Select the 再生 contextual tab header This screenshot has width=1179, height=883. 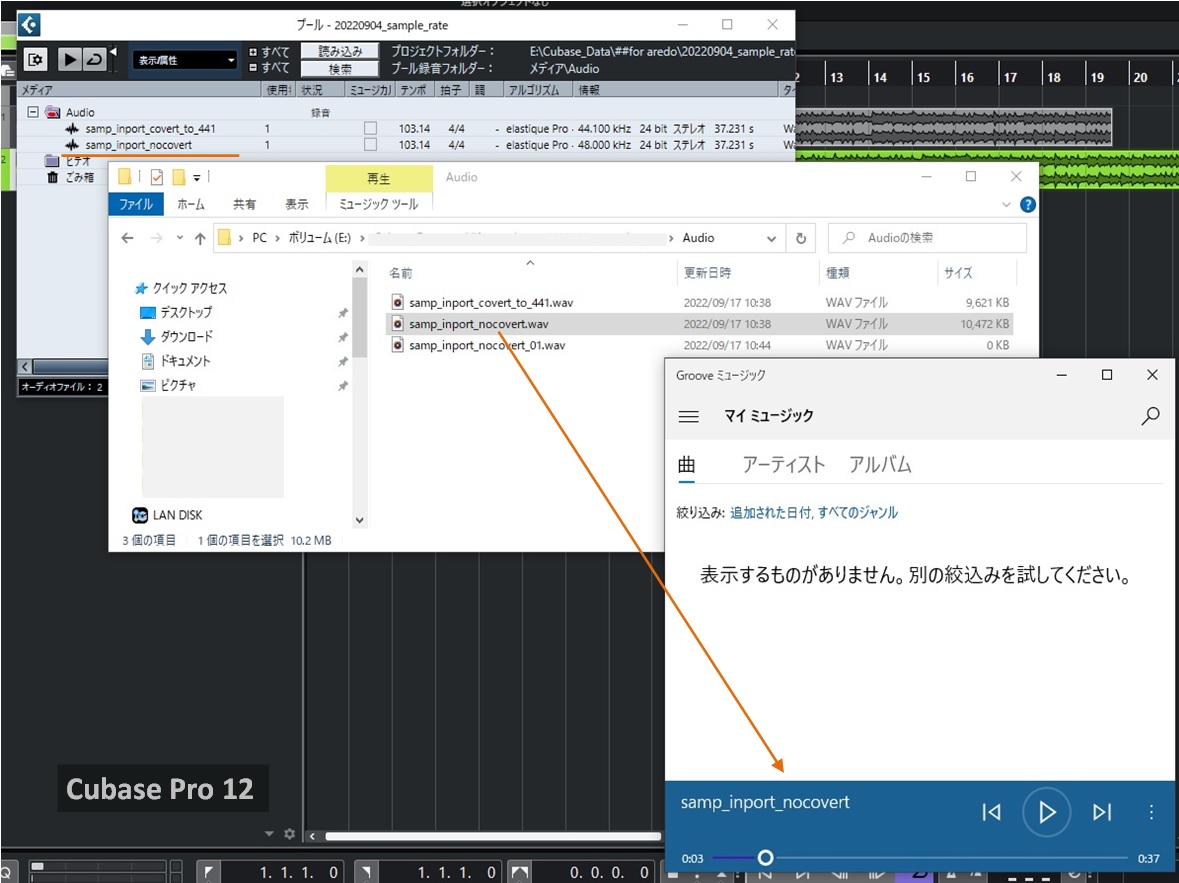[x=378, y=178]
